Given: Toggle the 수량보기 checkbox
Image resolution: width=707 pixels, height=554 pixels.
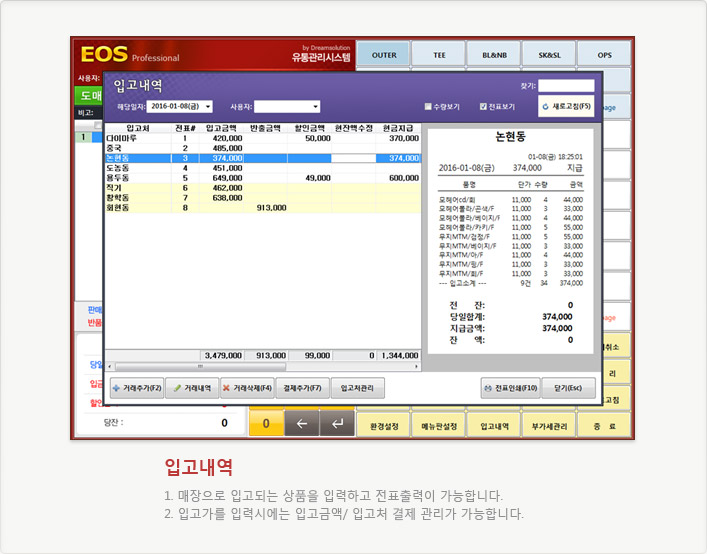Looking at the screenshot, I should [x=428, y=107].
